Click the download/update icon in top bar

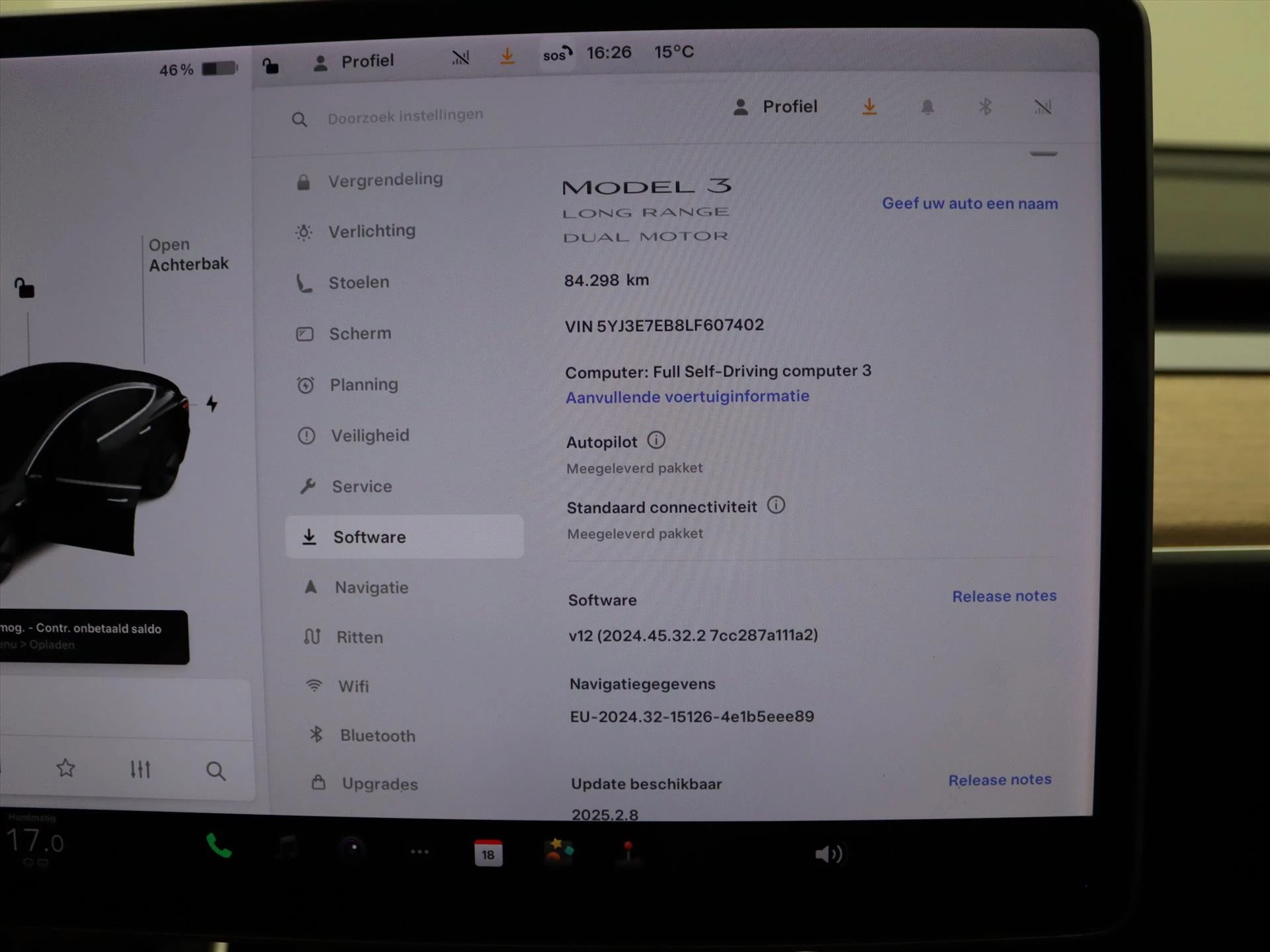(x=509, y=56)
